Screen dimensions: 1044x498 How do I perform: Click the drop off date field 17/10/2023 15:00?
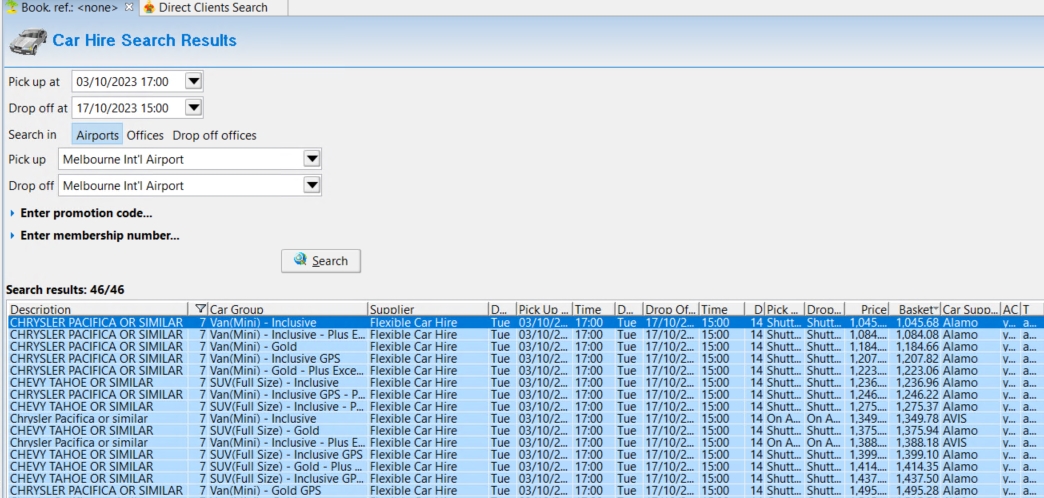127,108
